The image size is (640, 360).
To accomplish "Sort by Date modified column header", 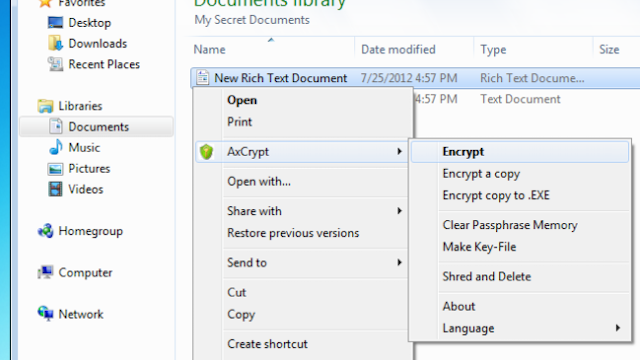I will (x=398, y=49).
